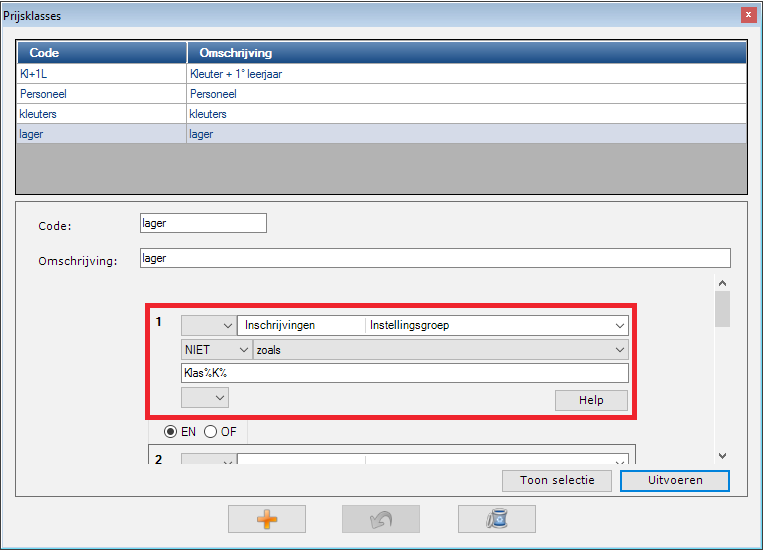
Task: Expand the zoals comparison dropdown
Action: (x=440, y=349)
